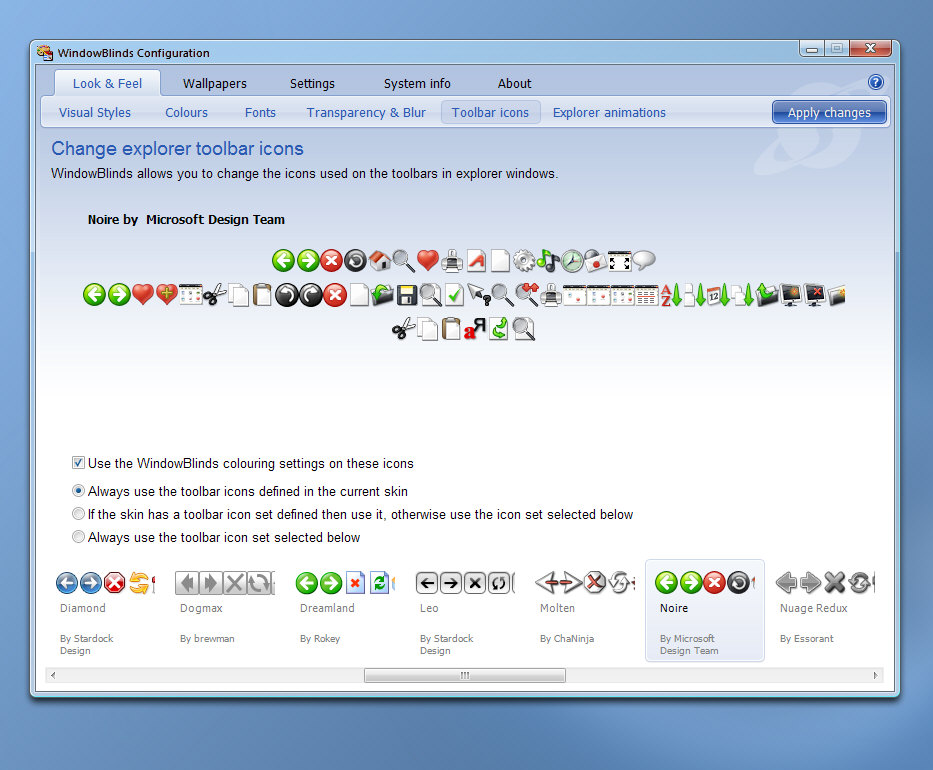Choose the Dreamland icon set
Screen dimensions: 933x770
[x=346, y=611]
